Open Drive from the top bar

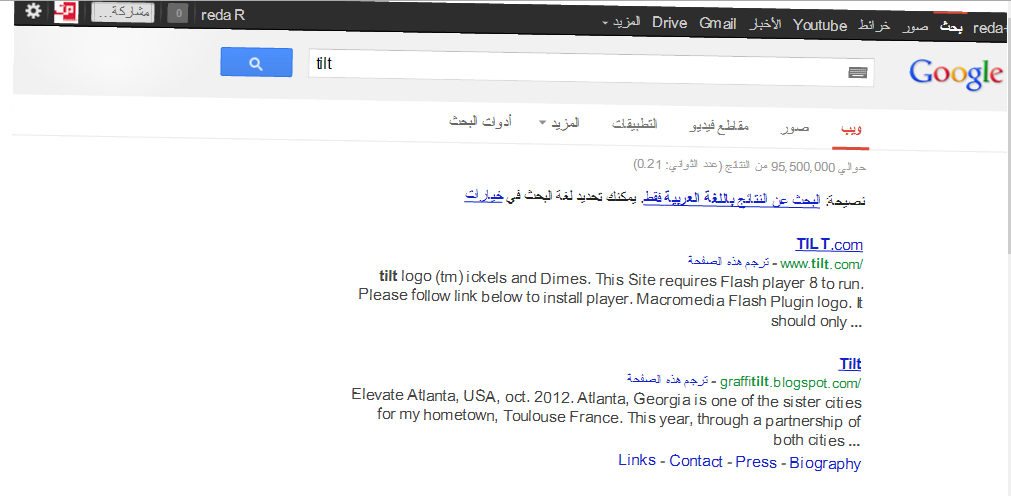[x=670, y=22]
